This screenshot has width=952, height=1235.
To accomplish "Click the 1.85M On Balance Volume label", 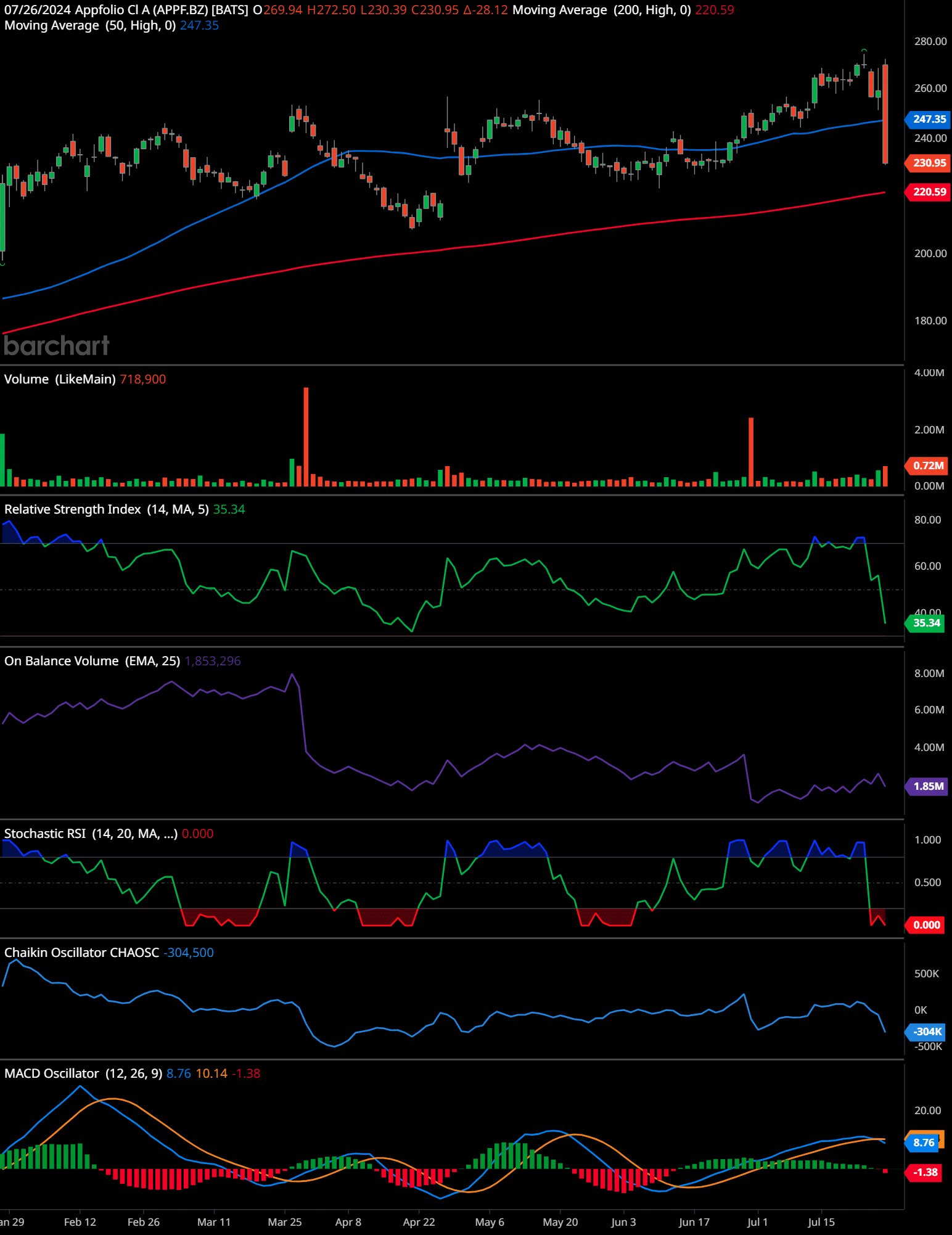I will (x=927, y=786).
